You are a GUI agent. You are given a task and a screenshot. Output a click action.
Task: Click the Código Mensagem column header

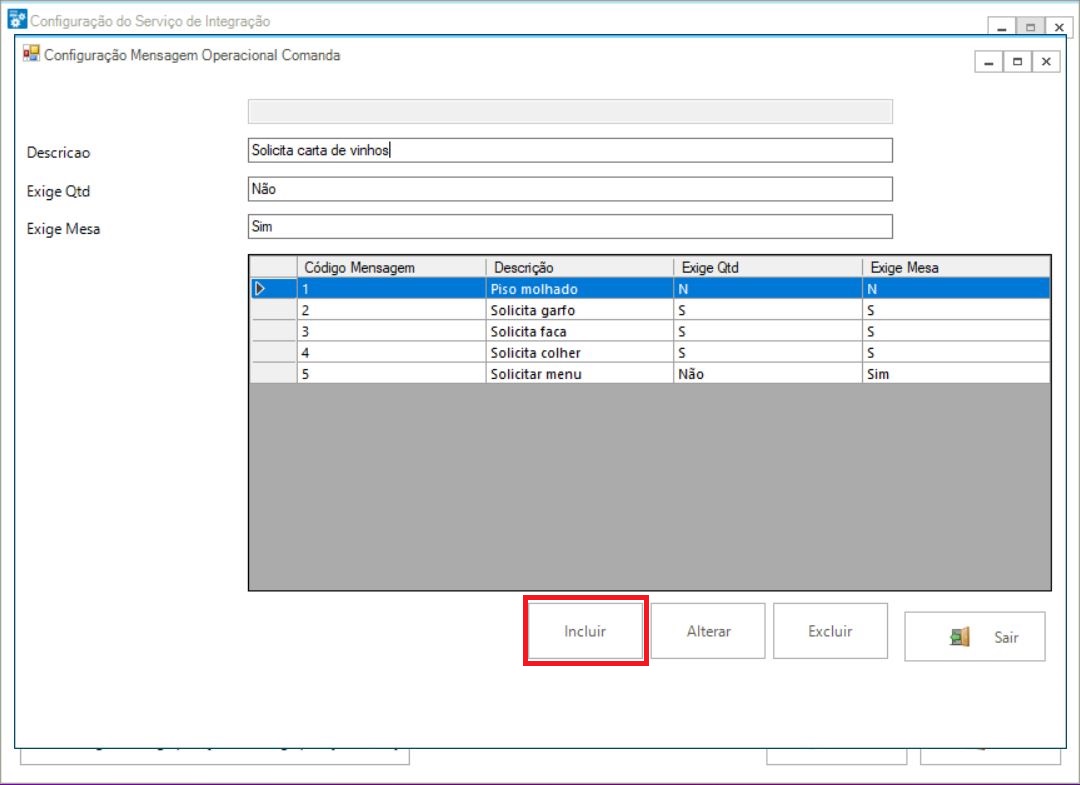tap(391, 267)
